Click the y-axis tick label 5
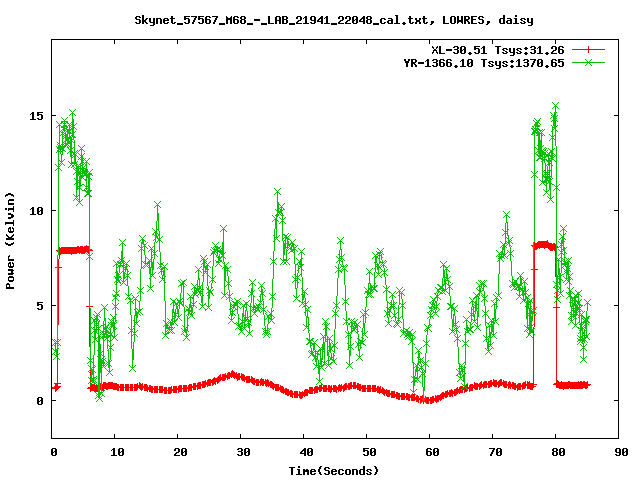 click(x=40, y=306)
